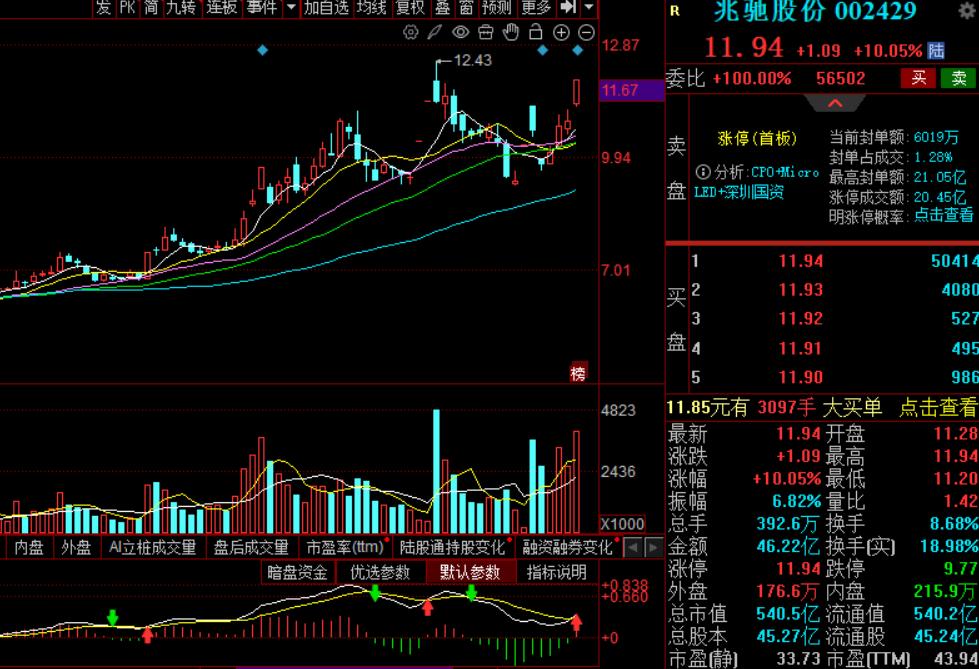This screenshot has width=979, height=669.
Task: Zoom out with the minus circle icon
Action: (586, 32)
